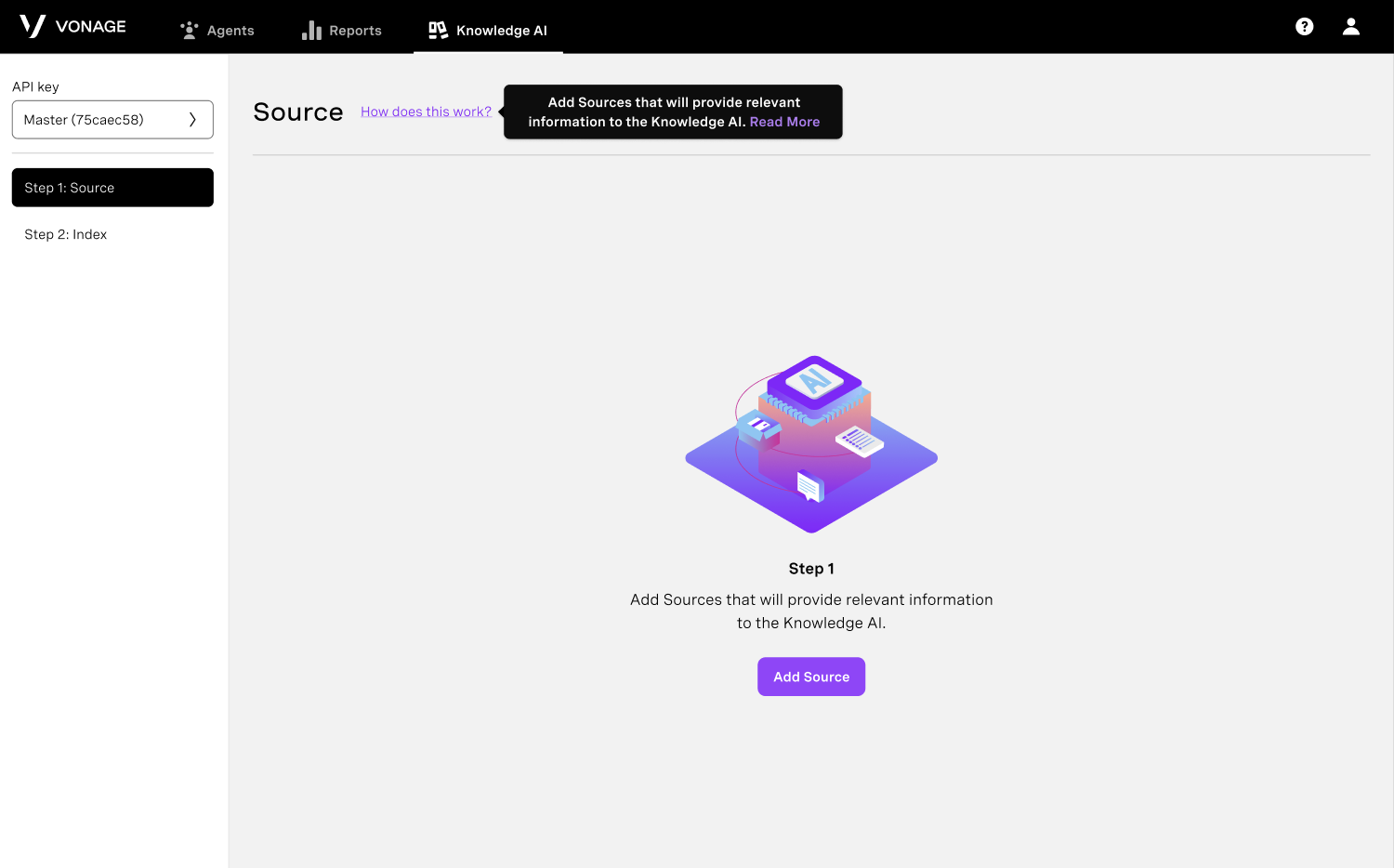
Task: Select Step 1: Source in sidebar
Action: pos(112,188)
